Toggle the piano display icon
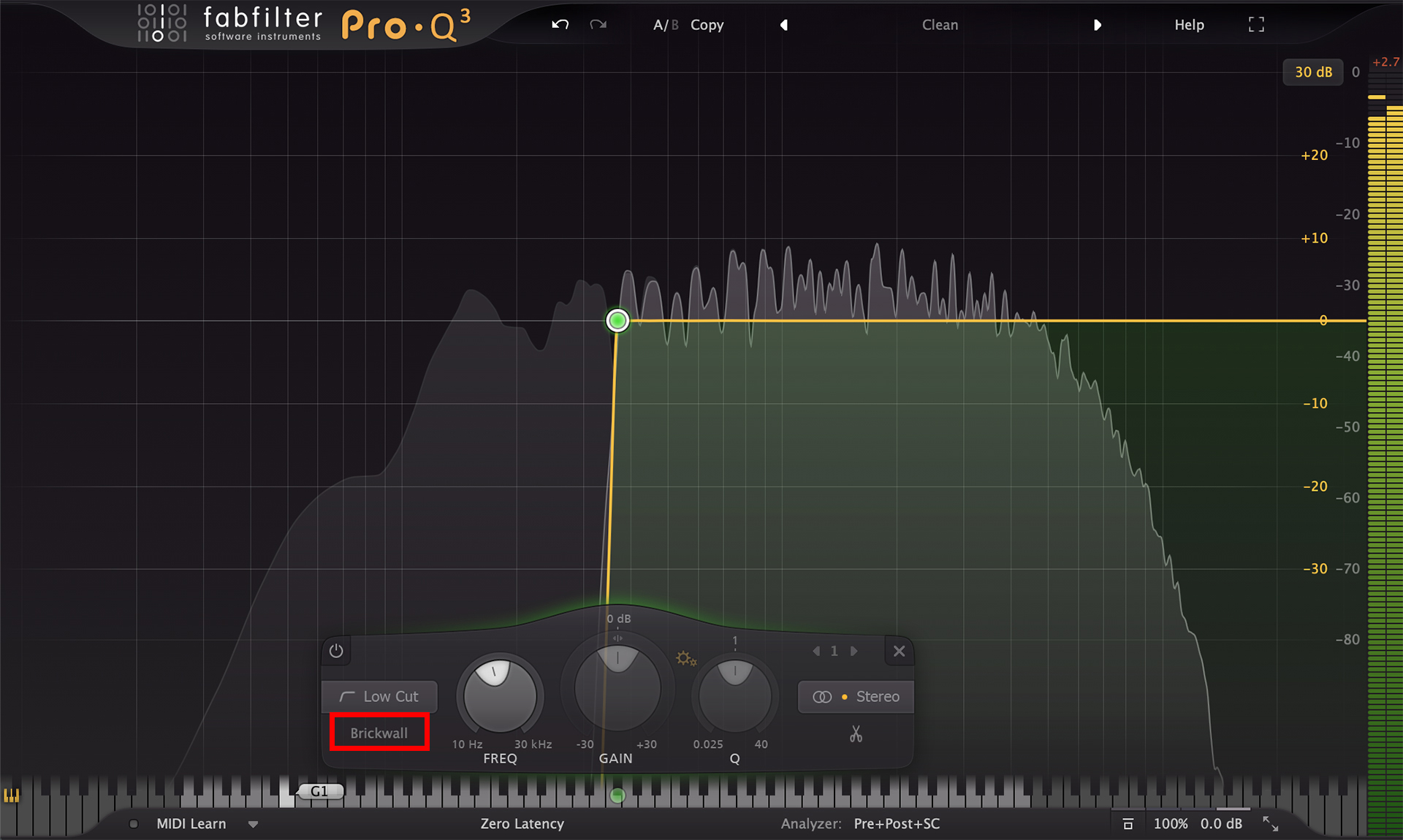This screenshot has width=1403, height=840. (11, 795)
